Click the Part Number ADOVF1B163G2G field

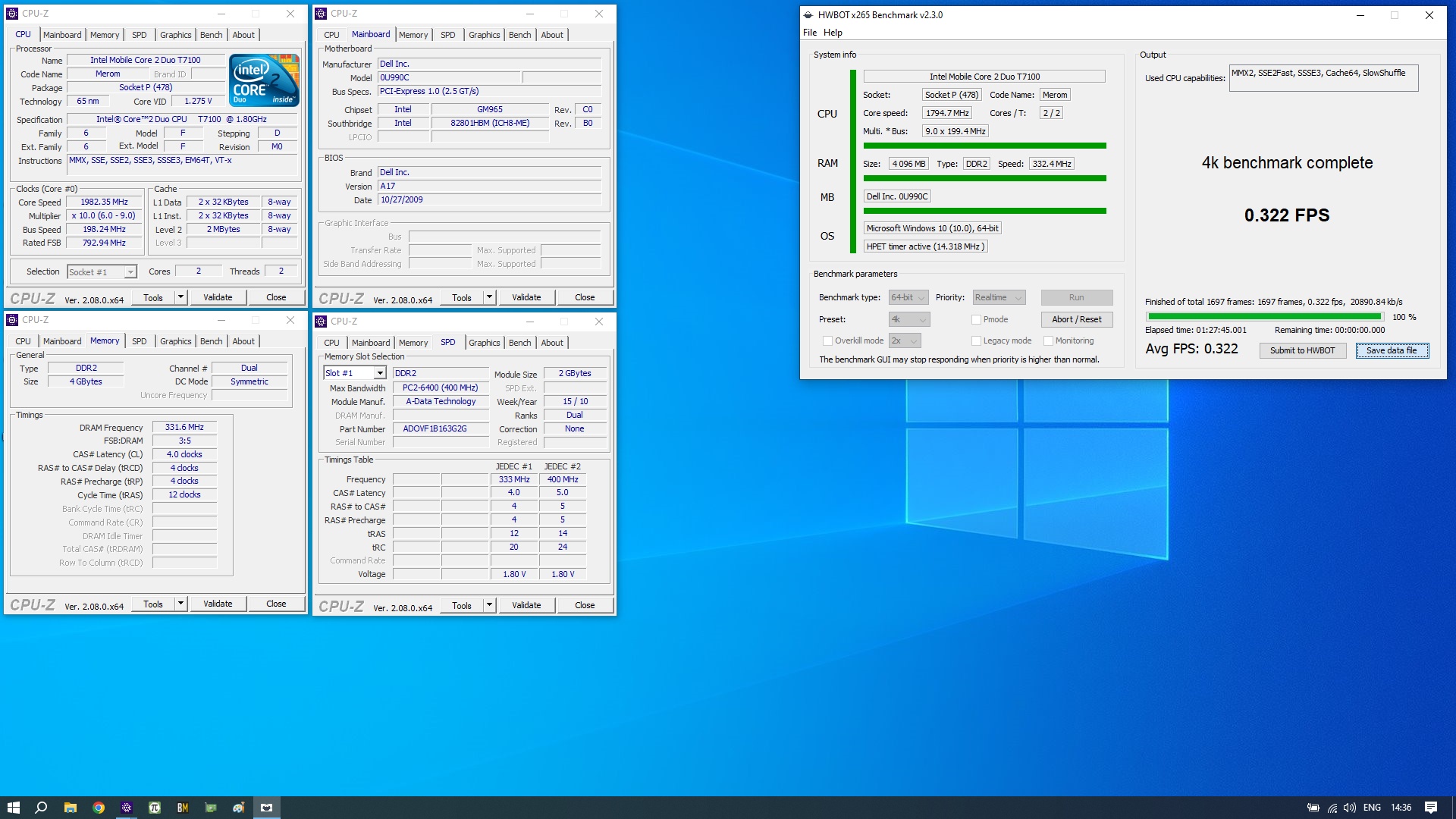coord(441,428)
